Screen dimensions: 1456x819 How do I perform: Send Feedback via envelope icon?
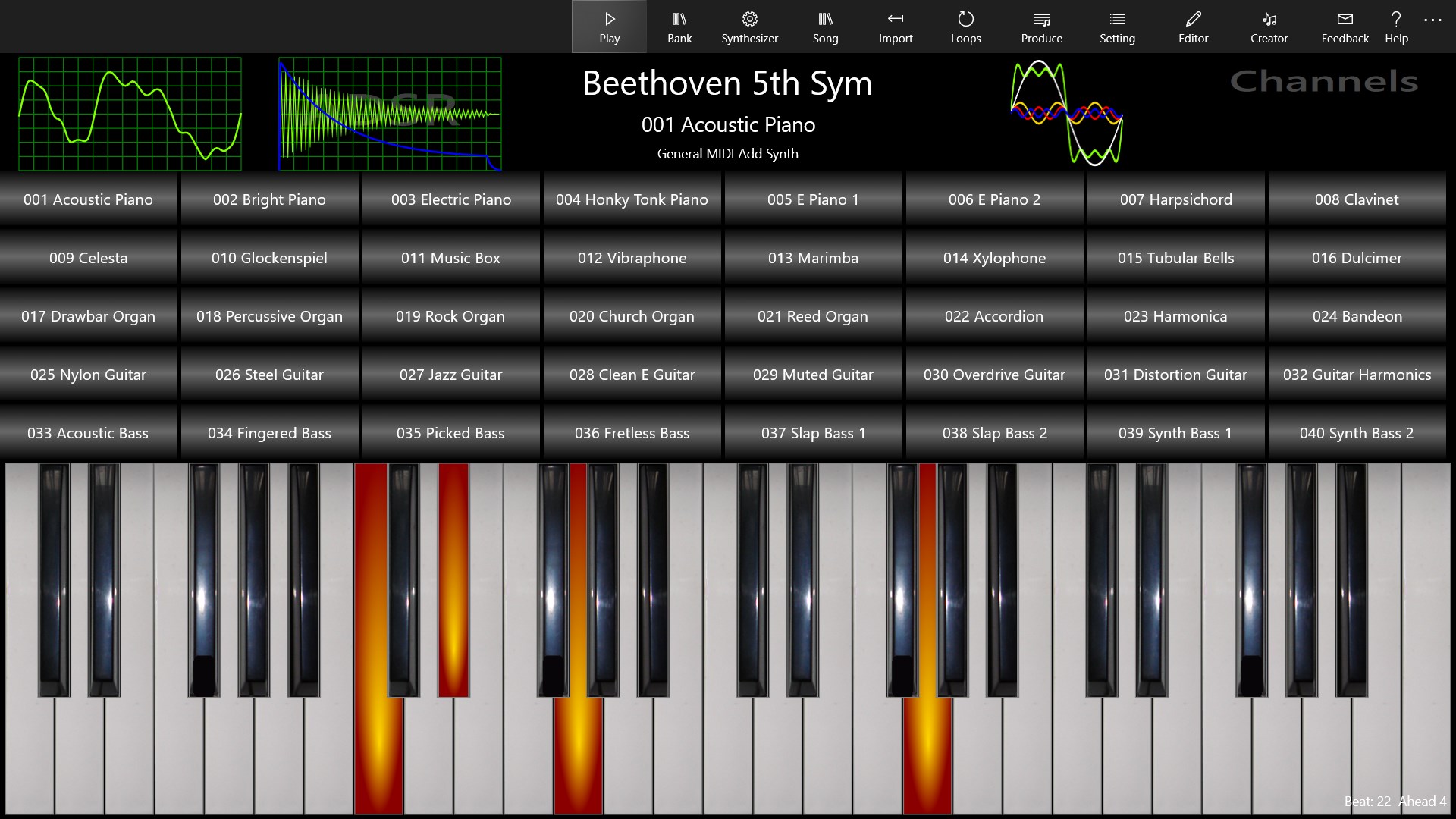[x=1345, y=20]
